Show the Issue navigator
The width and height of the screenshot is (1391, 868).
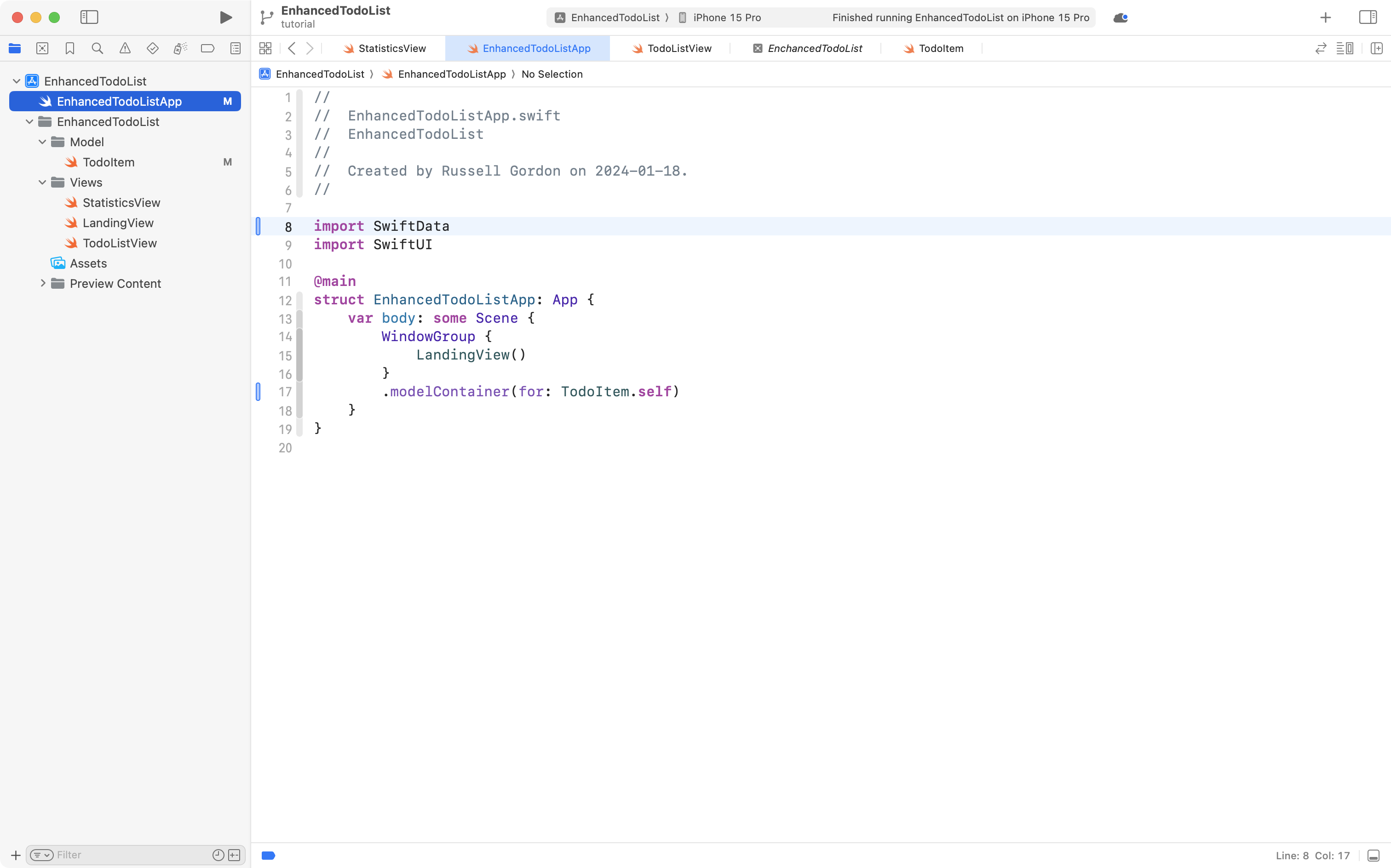(x=125, y=48)
